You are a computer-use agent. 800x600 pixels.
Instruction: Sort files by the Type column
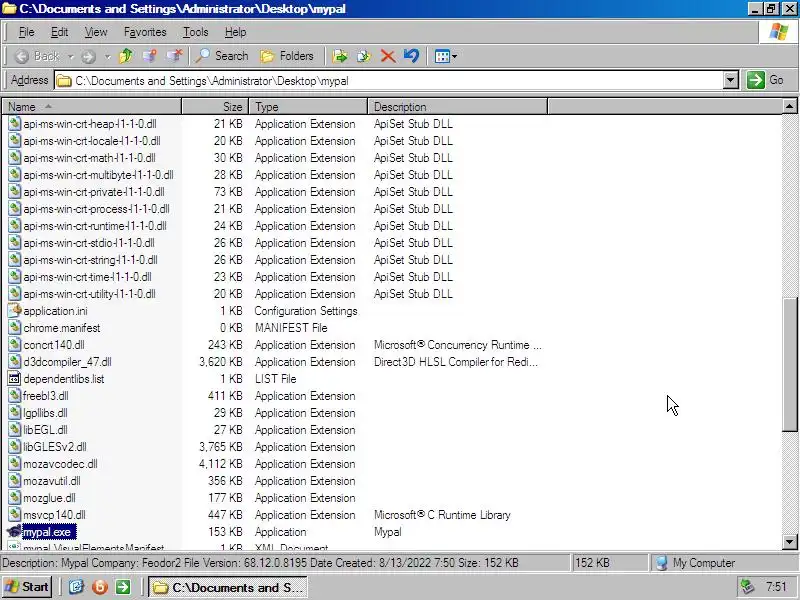[x=308, y=107]
